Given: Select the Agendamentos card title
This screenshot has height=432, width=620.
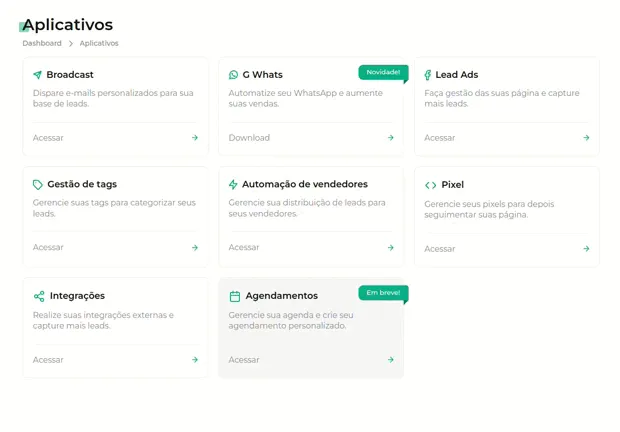Looking at the screenshot, I should coord(282,296).
